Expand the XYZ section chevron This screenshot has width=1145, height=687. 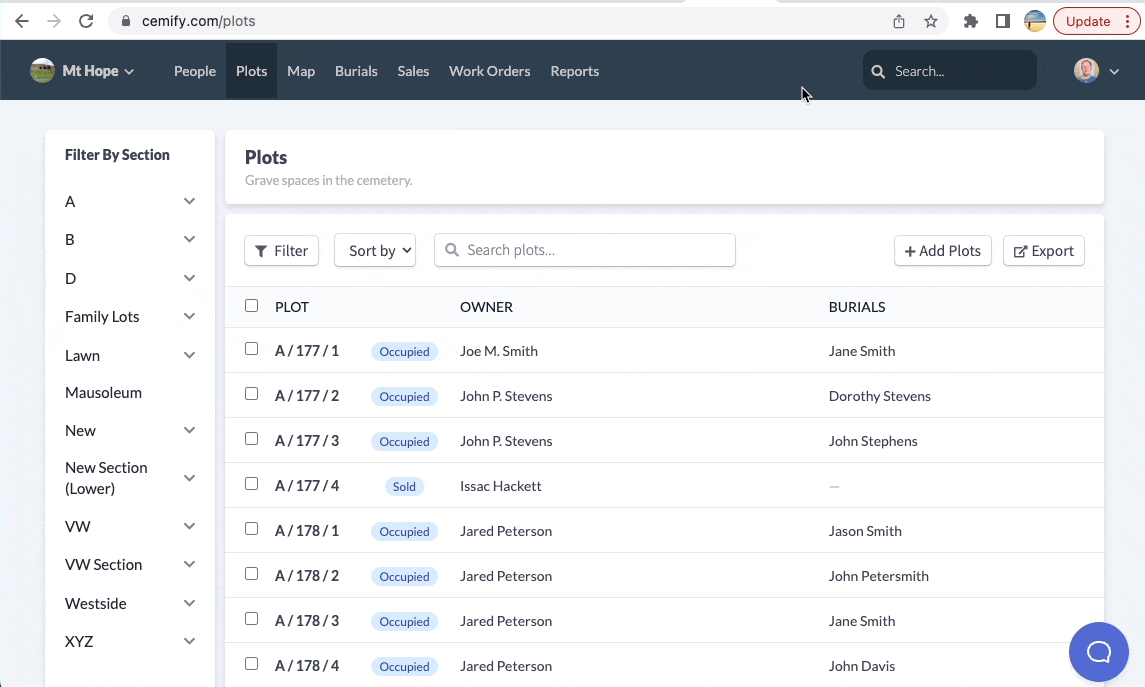click(x=189, y=641)
